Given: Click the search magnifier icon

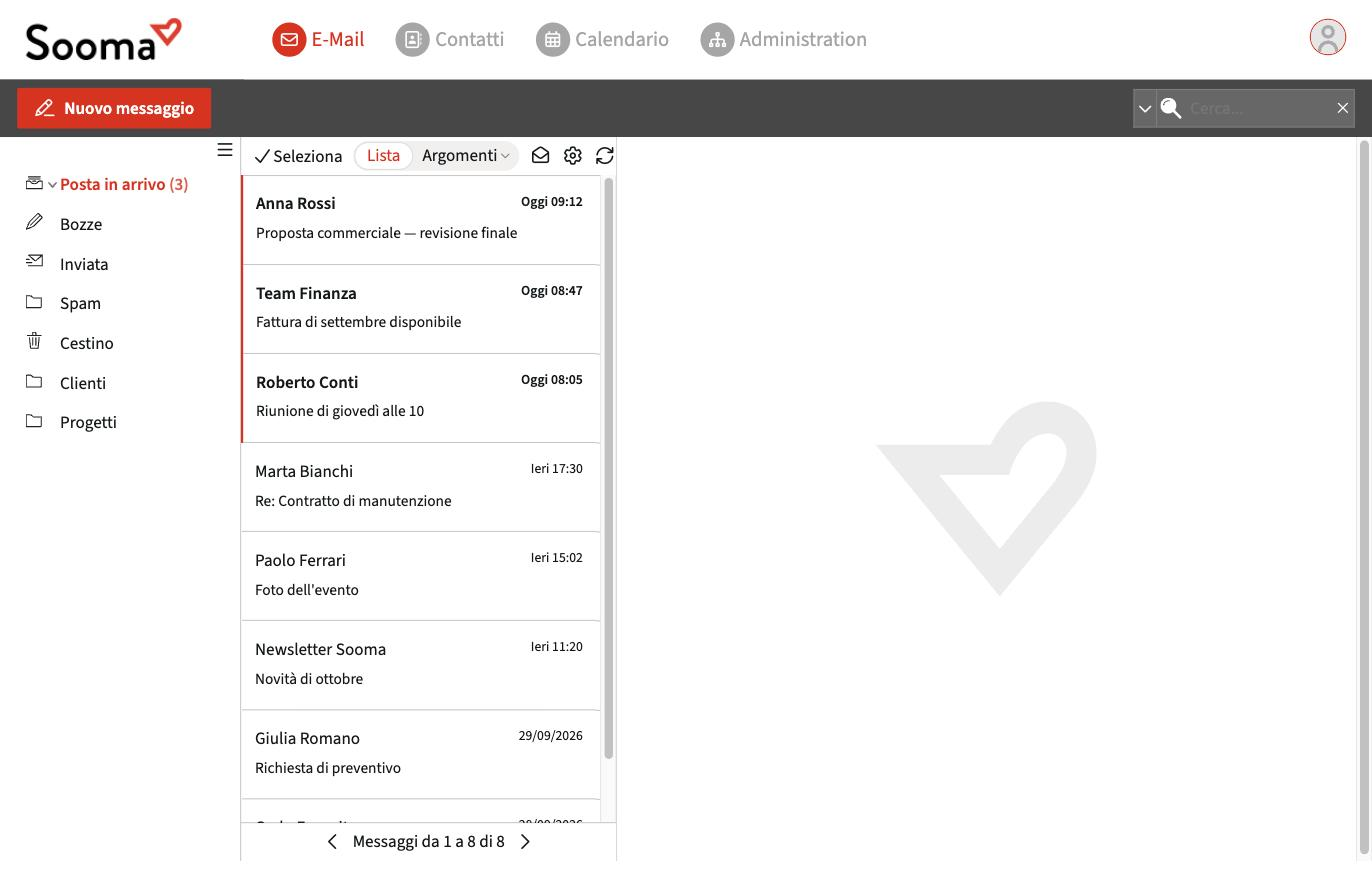Looking at the screenshot, I should (1171, 108).
